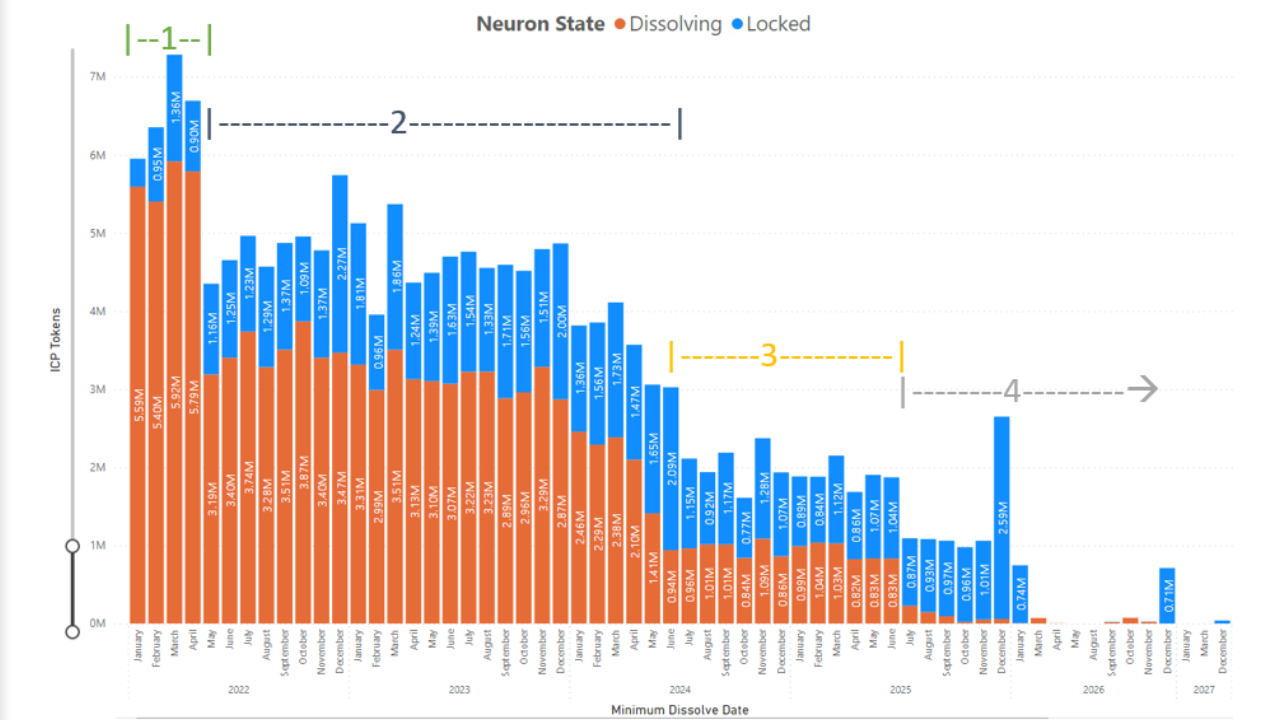
Task: Select the 1.16M Locked segment for May 2022
Action: tap(211, 330)
